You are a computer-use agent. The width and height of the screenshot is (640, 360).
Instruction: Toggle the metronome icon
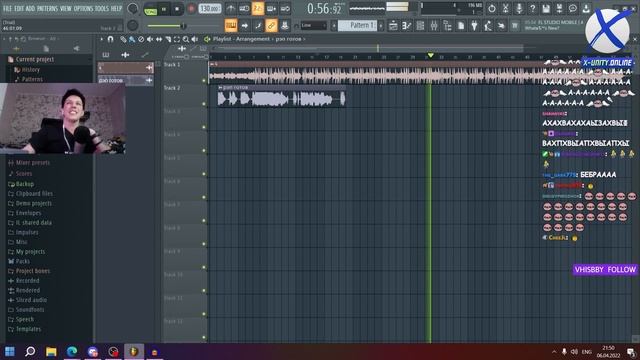231,9
